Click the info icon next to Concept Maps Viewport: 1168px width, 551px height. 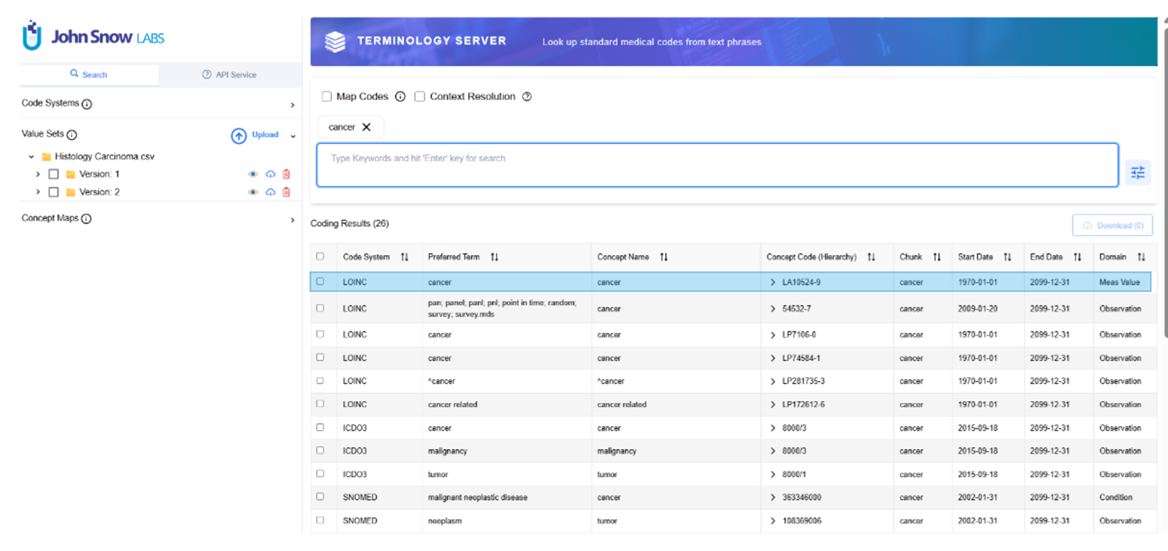coord(86,219)
